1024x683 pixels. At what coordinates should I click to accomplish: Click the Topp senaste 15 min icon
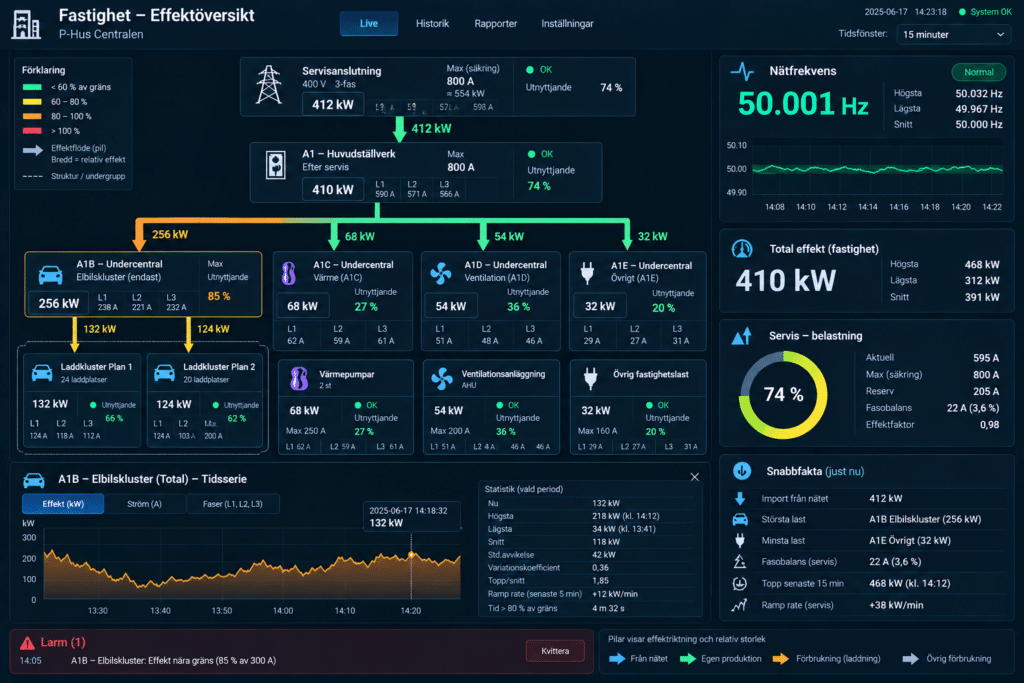(x=740, y=583)
